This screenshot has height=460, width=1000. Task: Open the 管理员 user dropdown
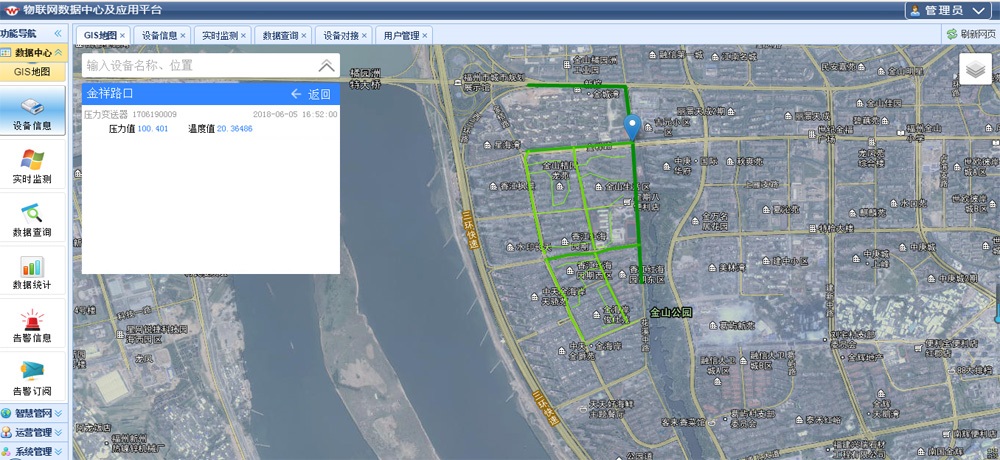[x=945, y=10]
